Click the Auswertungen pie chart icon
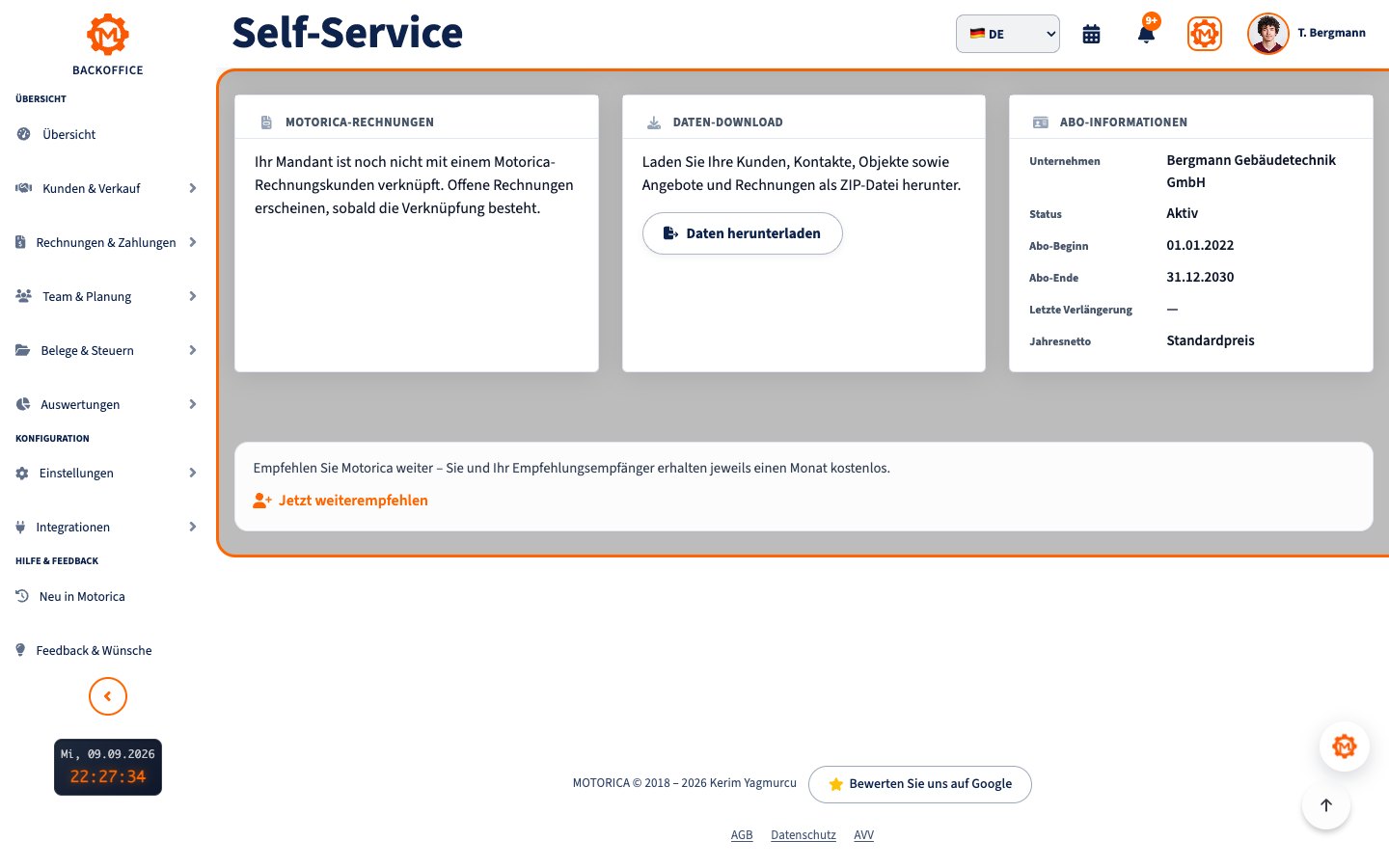 click(x=23, y=404)
